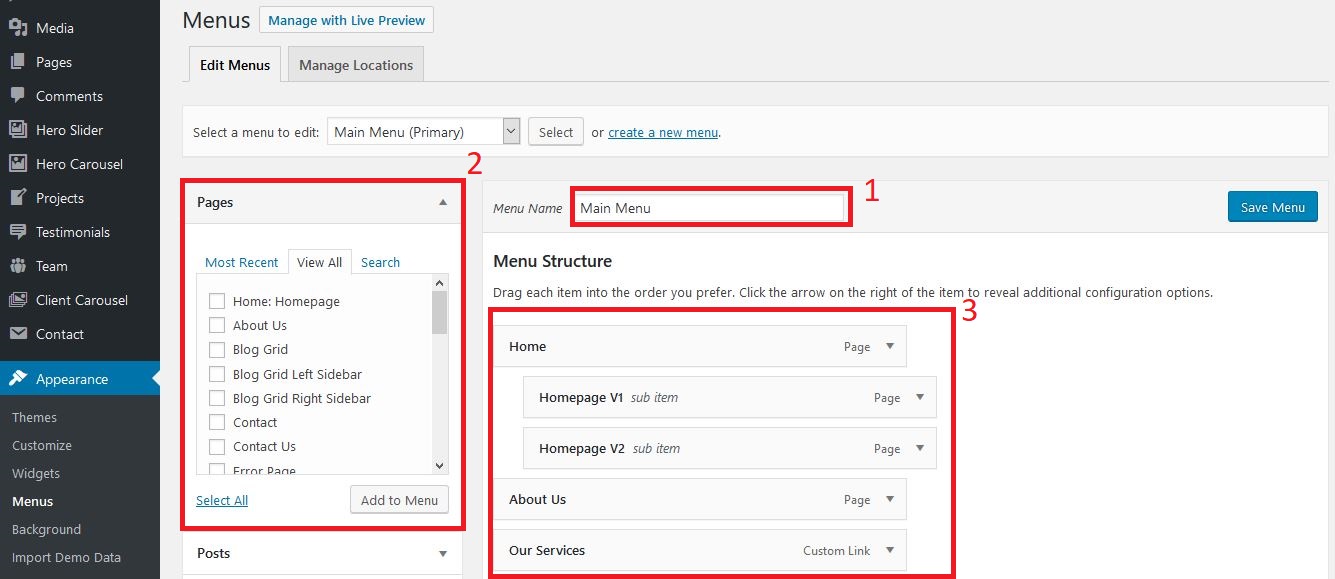The height and width of the screenshot is (579, 1335).
Task: Select the Most Recent pages tab
Action: (241, 262)
